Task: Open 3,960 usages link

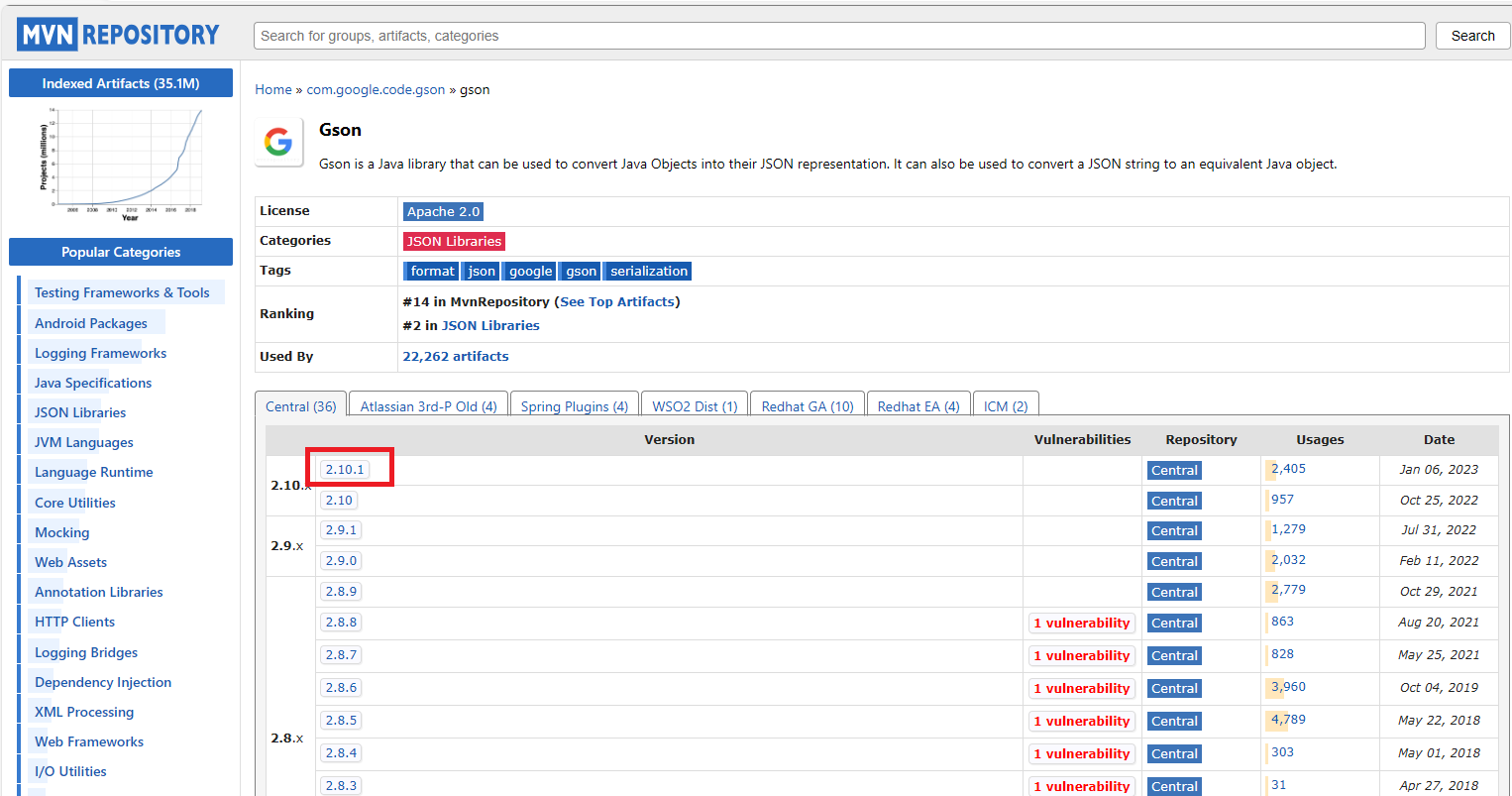Action: tap(1288, 686)
